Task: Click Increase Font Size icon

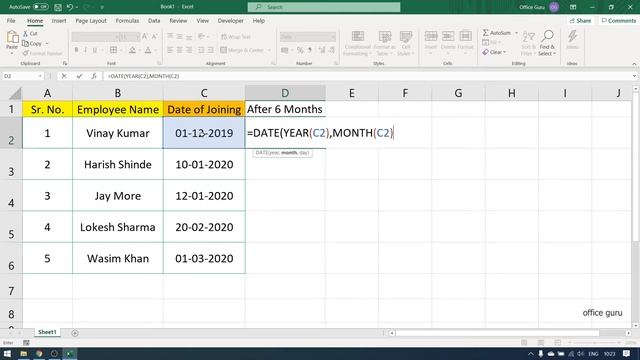Action: pyautogui.click(x=145, y=37)
